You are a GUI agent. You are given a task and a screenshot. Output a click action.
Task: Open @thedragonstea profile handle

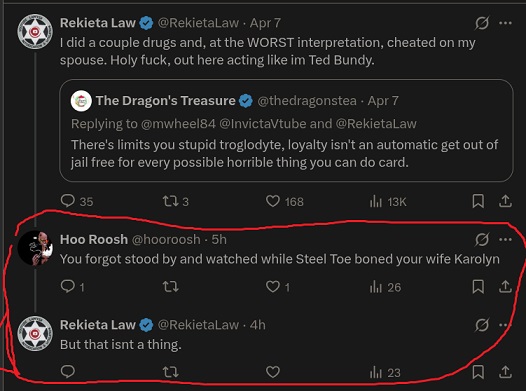click(307, 101)
